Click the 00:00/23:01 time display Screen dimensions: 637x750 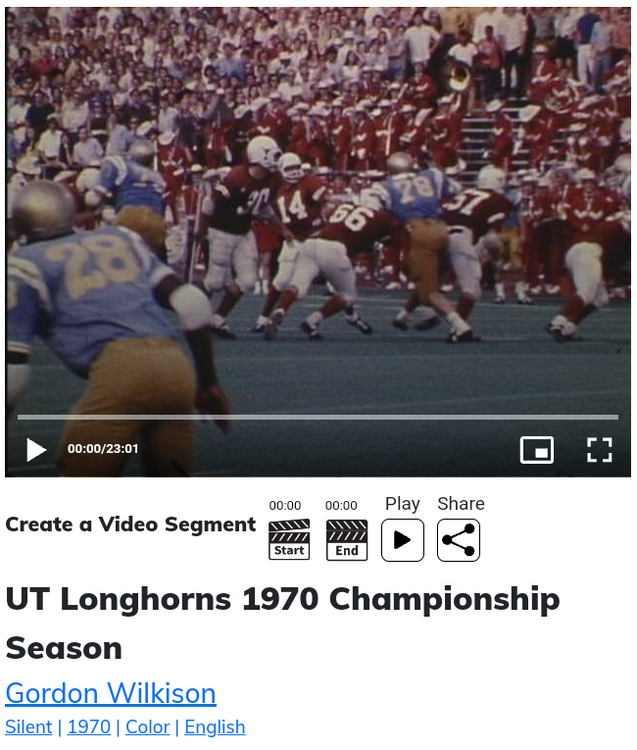pos(103,449)
